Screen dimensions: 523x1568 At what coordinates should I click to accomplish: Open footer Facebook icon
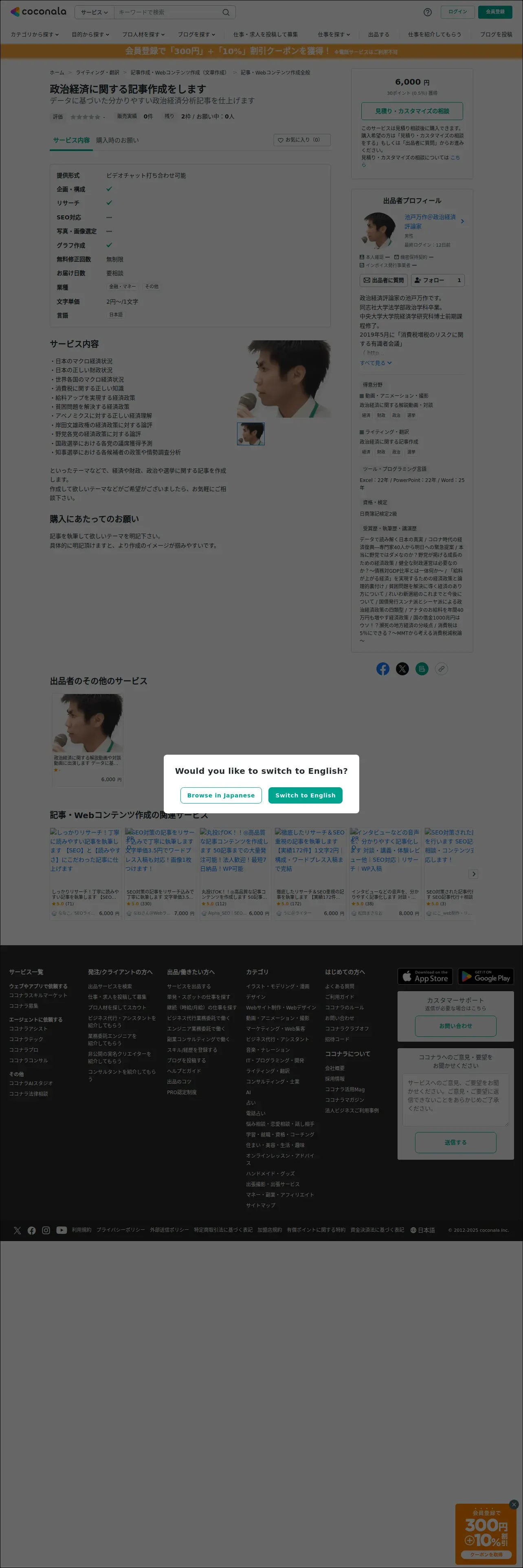coord(32,1230)
